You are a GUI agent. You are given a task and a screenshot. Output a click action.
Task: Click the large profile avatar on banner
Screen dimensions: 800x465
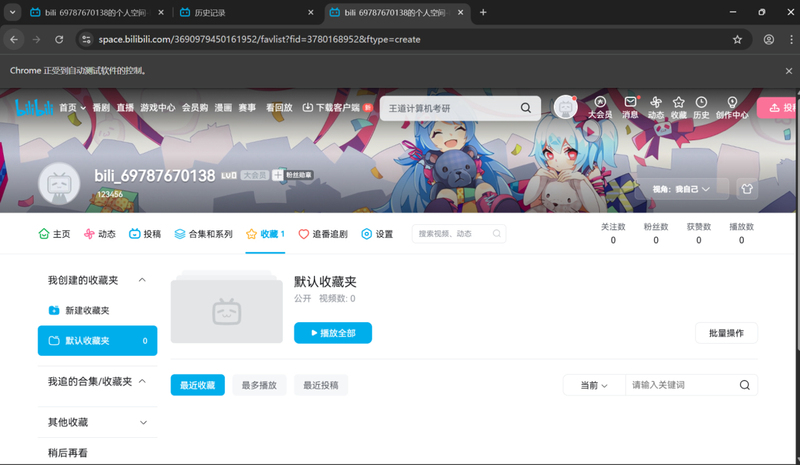click(59, 184)
